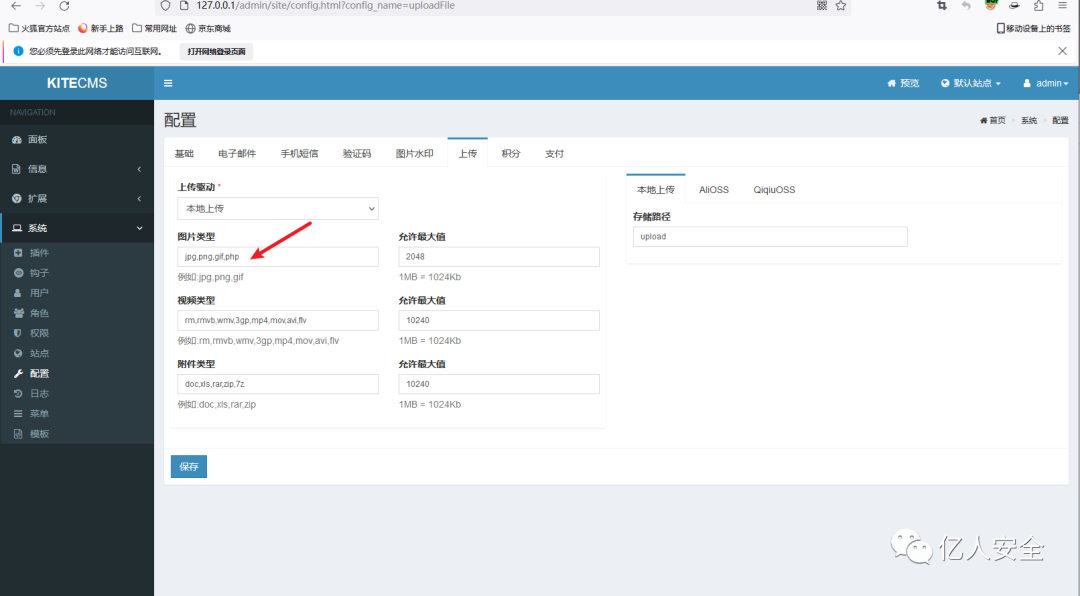Click 打开网络登录页面 button
The height and width of the screenshot is (596, 1080).
click(216, 52)
